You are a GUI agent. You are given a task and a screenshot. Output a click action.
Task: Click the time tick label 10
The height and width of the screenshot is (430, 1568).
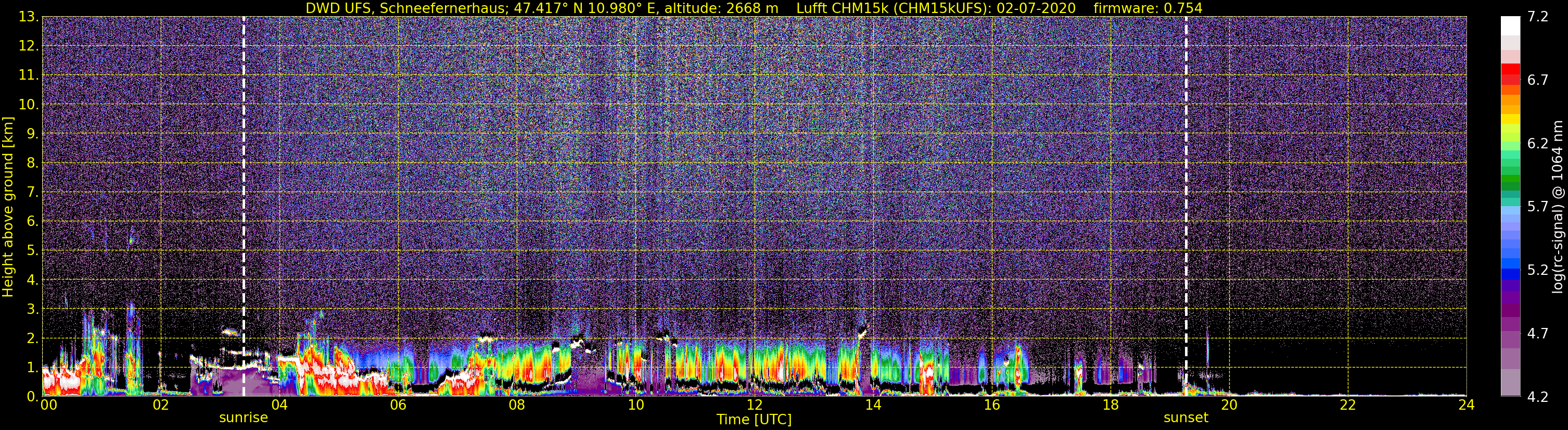pos(635,404)
